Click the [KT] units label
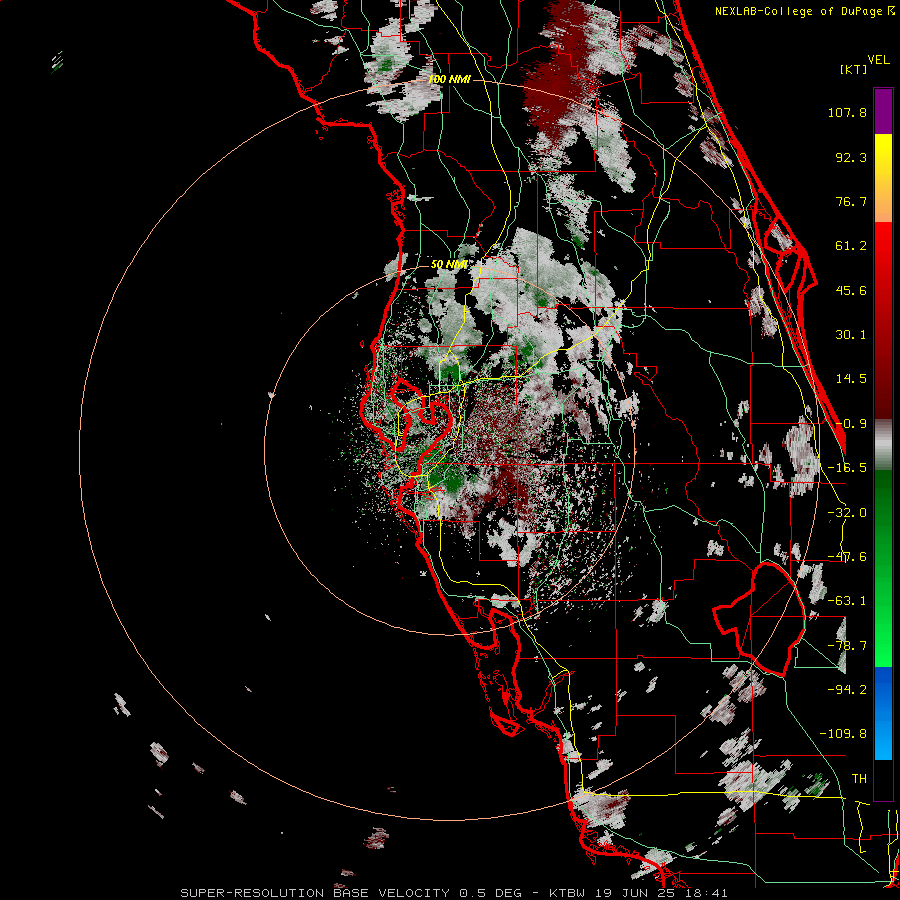 854,69
